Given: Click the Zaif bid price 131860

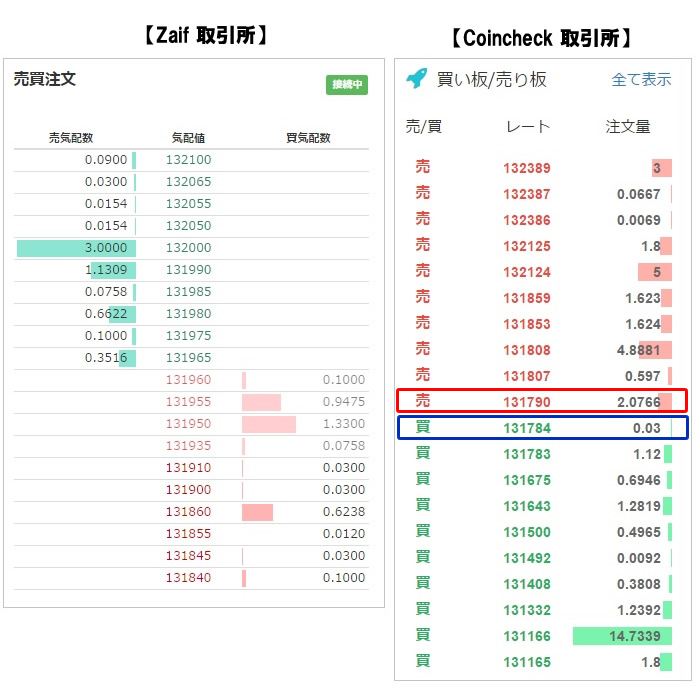Looking at the screenshot, I should (188, 512).
